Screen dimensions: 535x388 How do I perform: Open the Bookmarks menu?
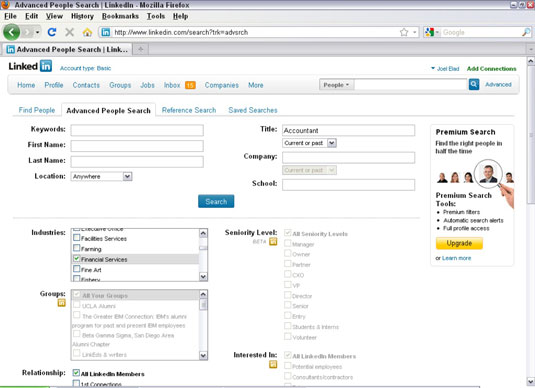(120, 16)
